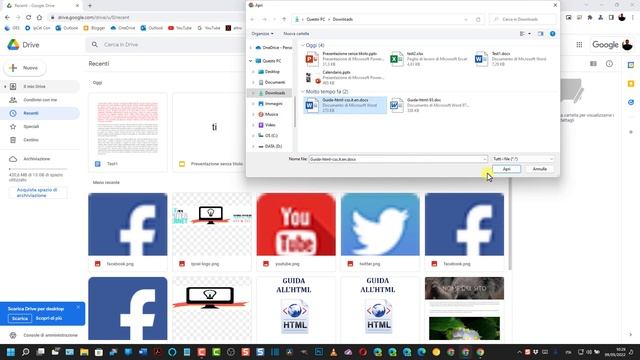Click Chrome's reload page icon
640x360 pixels.
(28, 18)
